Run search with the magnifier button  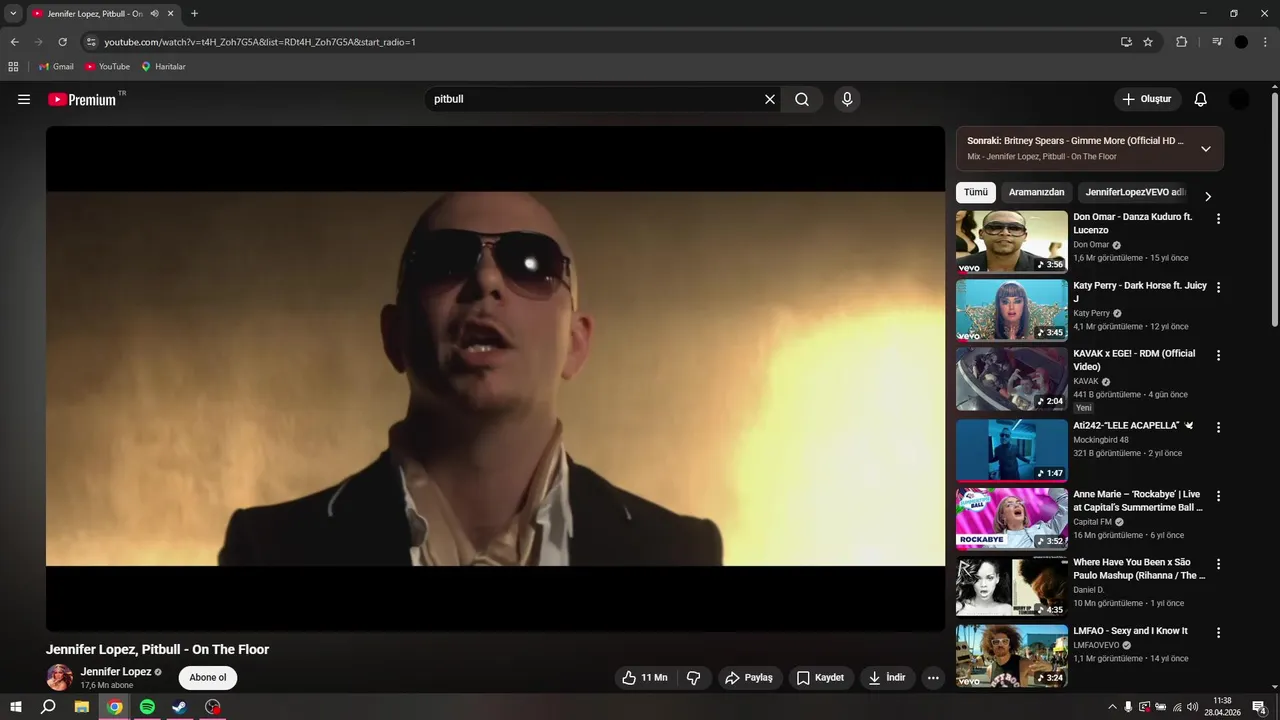(x=802, y=99)
